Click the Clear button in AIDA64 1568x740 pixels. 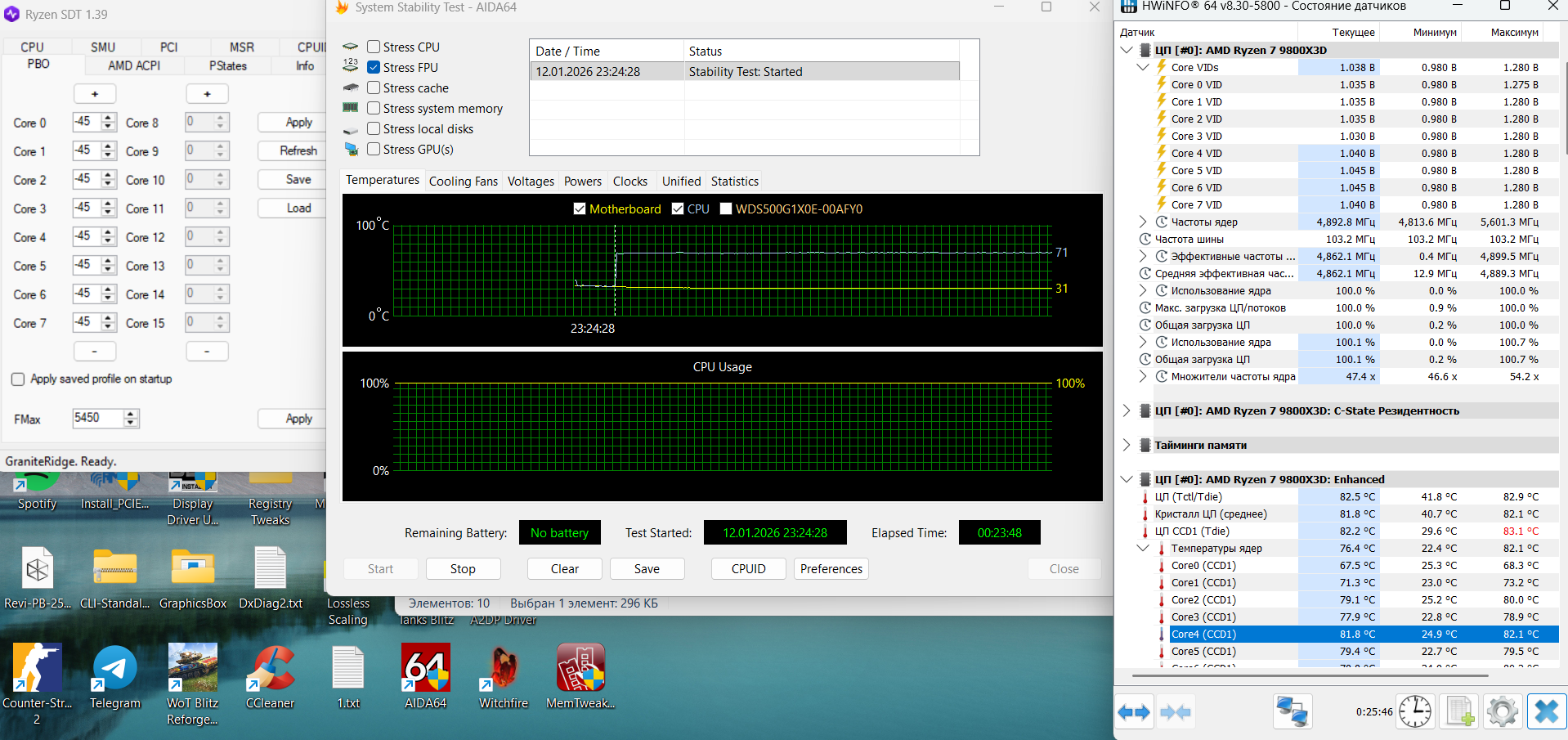tap(565, 569)
